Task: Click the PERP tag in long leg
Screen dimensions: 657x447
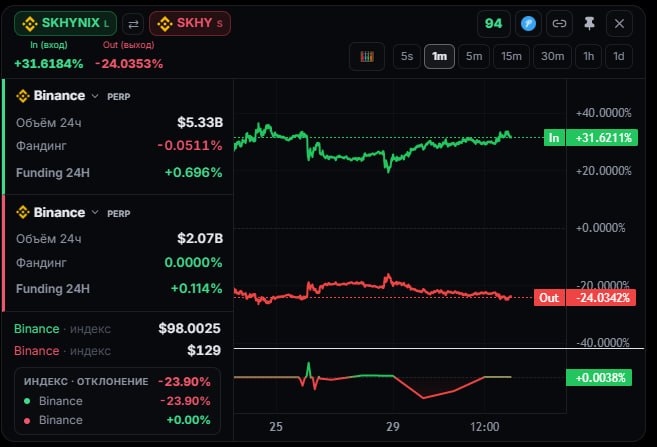Action: pos(119,97)
